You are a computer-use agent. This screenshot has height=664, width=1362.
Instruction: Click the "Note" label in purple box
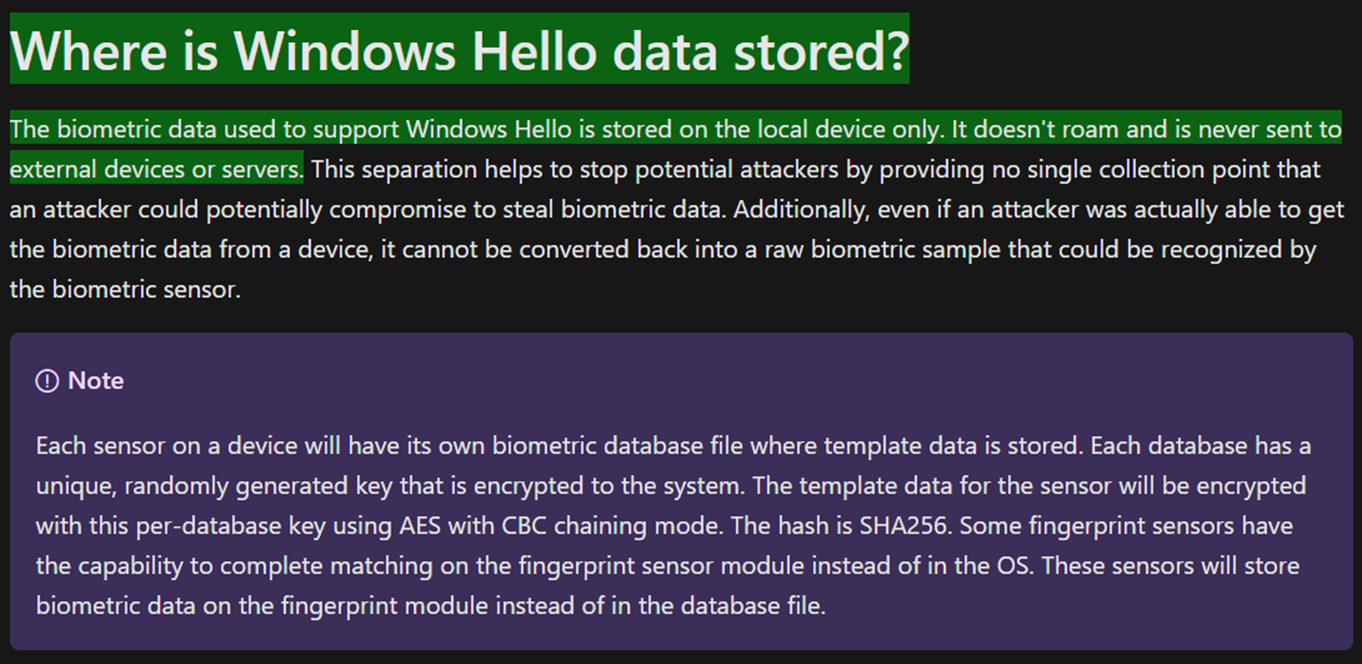96,381
